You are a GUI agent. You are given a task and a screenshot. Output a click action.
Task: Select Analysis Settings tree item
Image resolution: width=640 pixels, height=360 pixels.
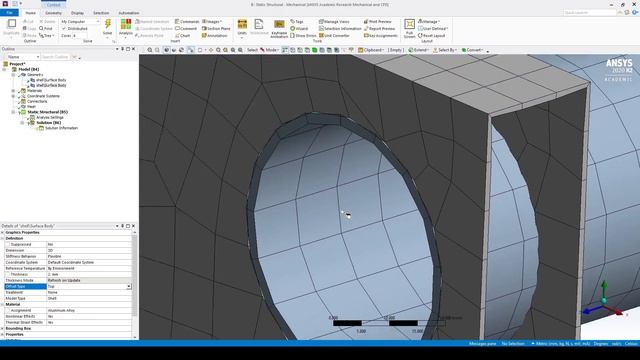50,117
